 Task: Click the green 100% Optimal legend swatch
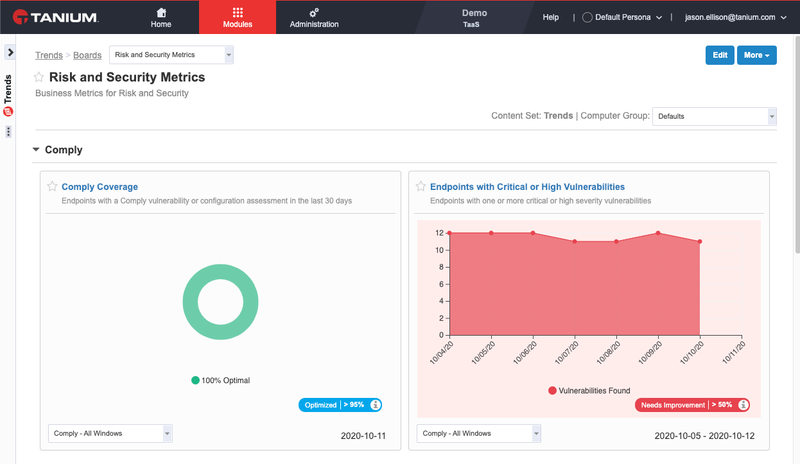coord(195,380)
